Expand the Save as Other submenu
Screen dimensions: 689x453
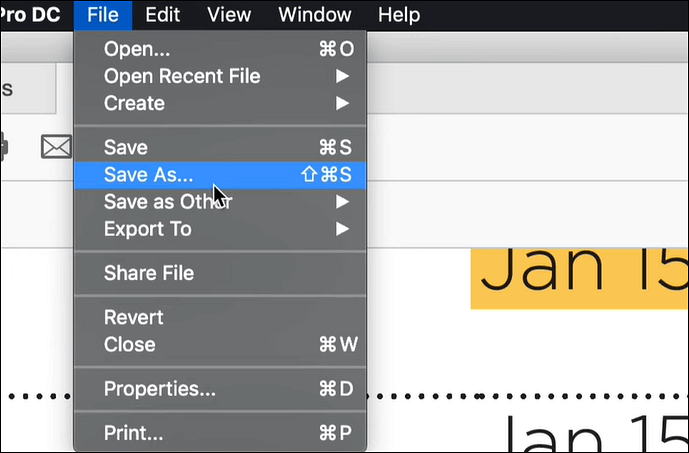point(168,201)
